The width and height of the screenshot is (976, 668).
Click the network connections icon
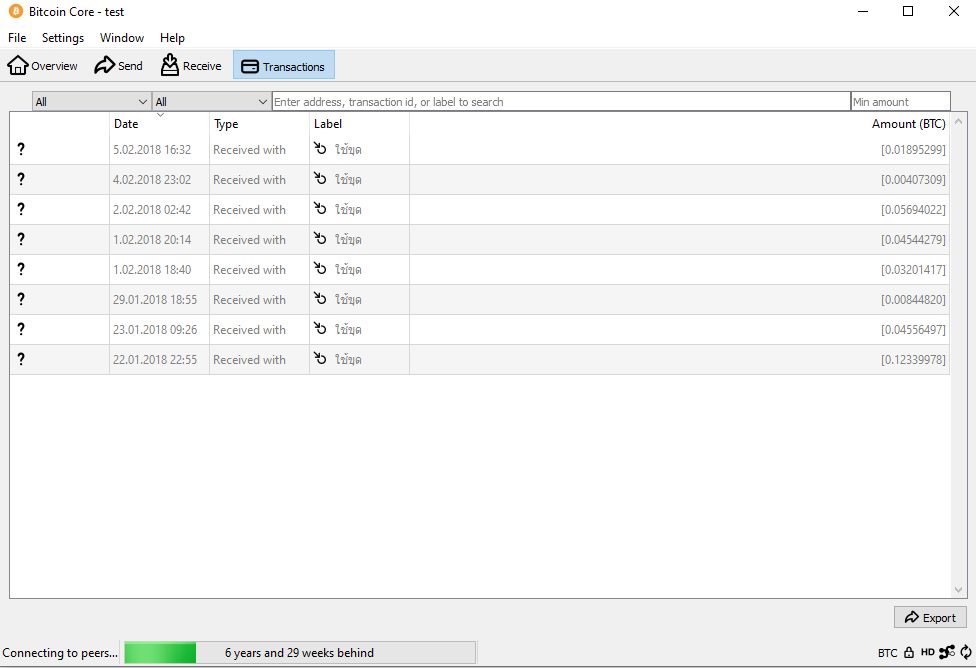coord(947,652)
